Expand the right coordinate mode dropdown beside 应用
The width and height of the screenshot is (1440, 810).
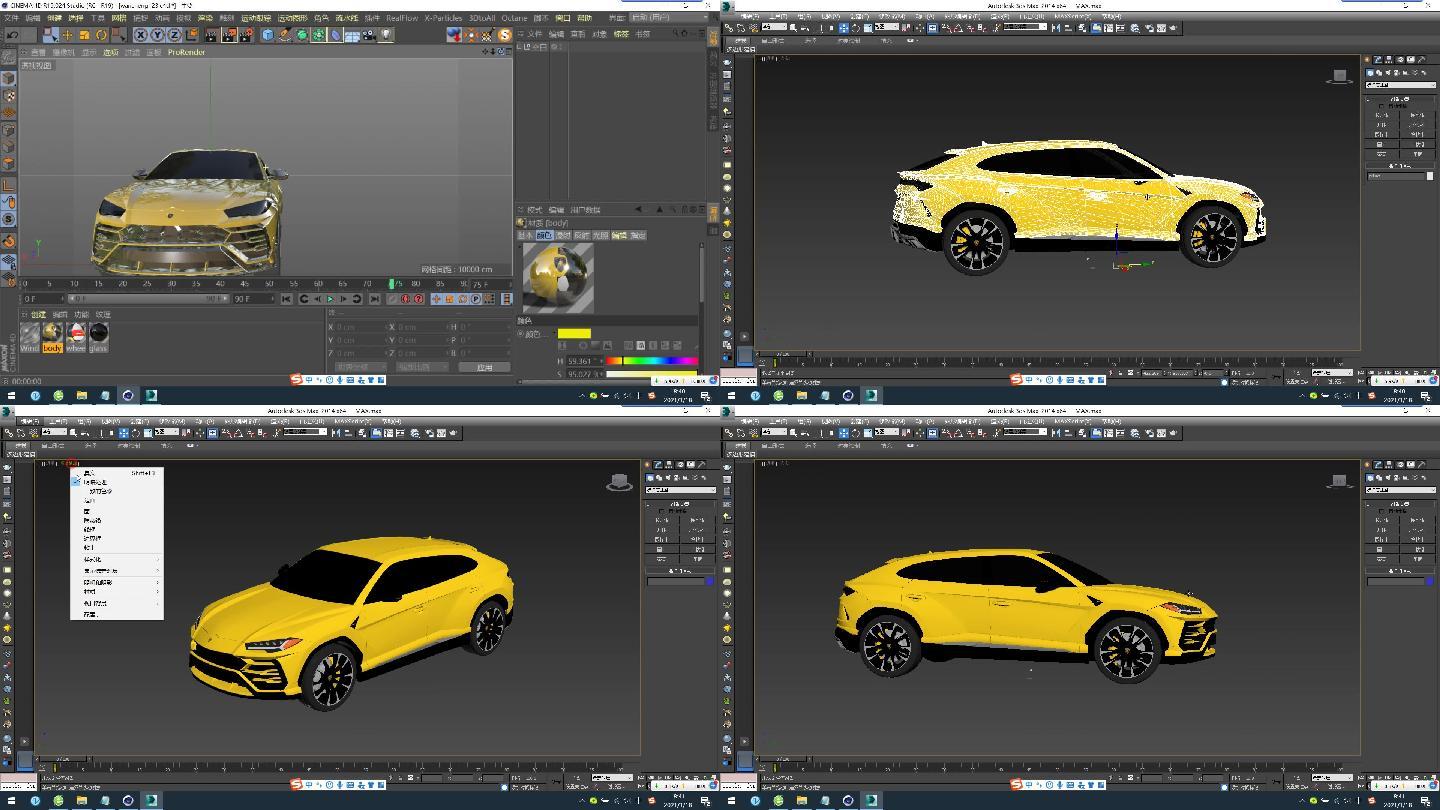click(422, 367)
